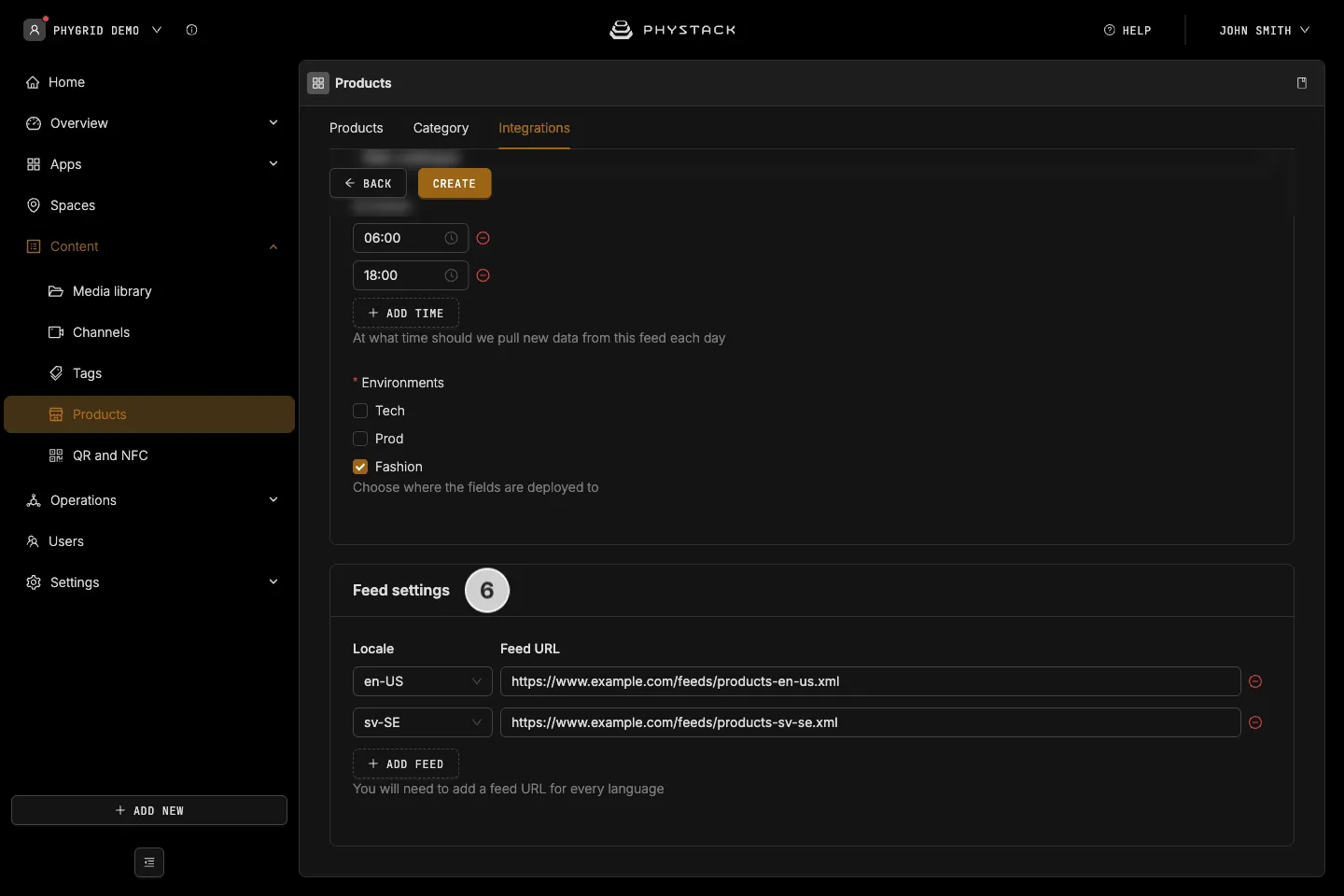Open the sv-SE locale dropdown
Viewport: 1344px width, 896px height.
(422, 722)
